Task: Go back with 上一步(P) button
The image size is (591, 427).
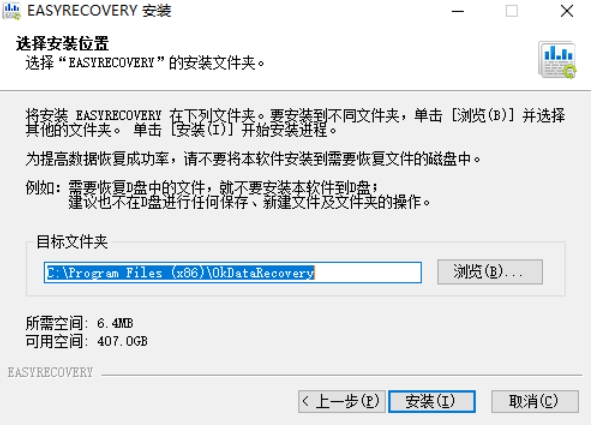Action: pos(341,401)
